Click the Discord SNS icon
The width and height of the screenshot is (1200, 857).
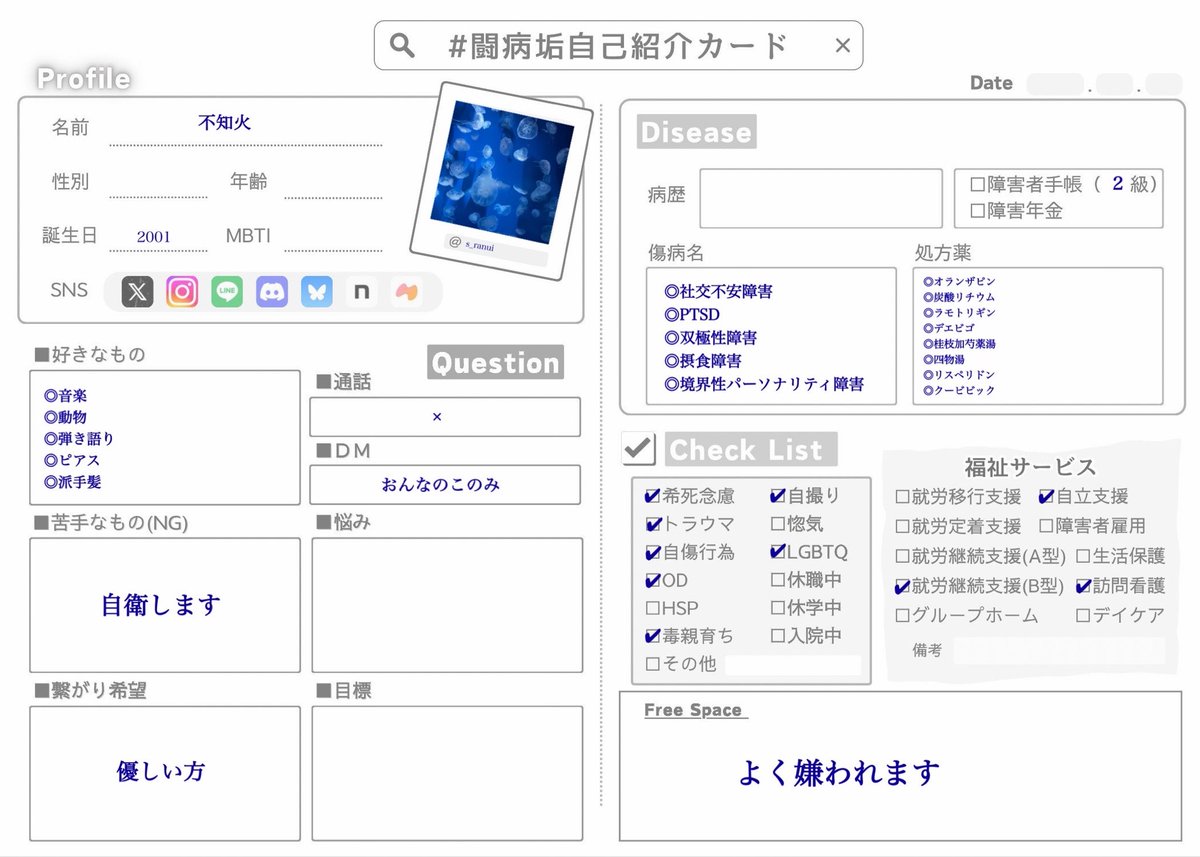(x=272, y=292)
